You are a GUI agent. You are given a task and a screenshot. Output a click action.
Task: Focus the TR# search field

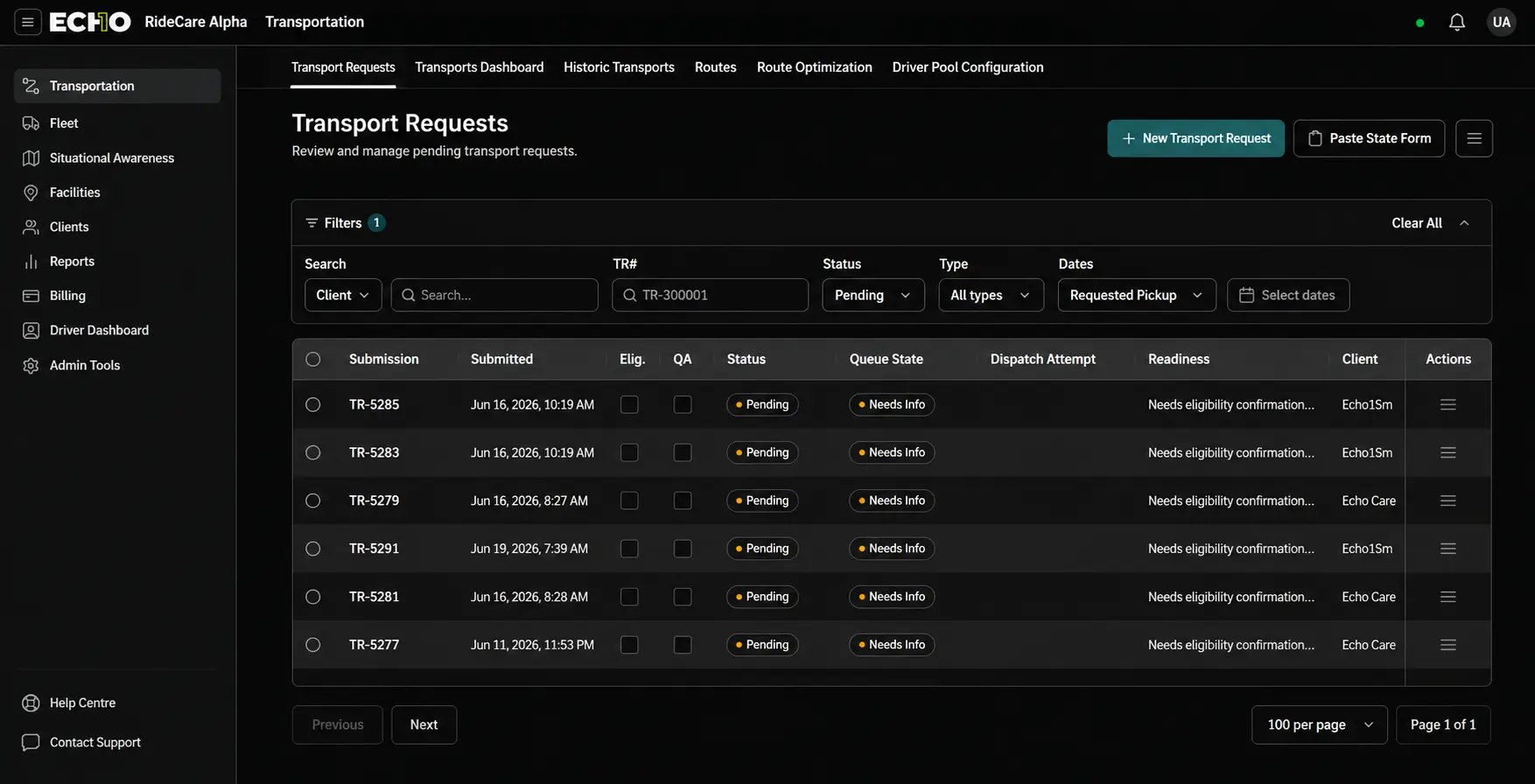coord(710,295)
